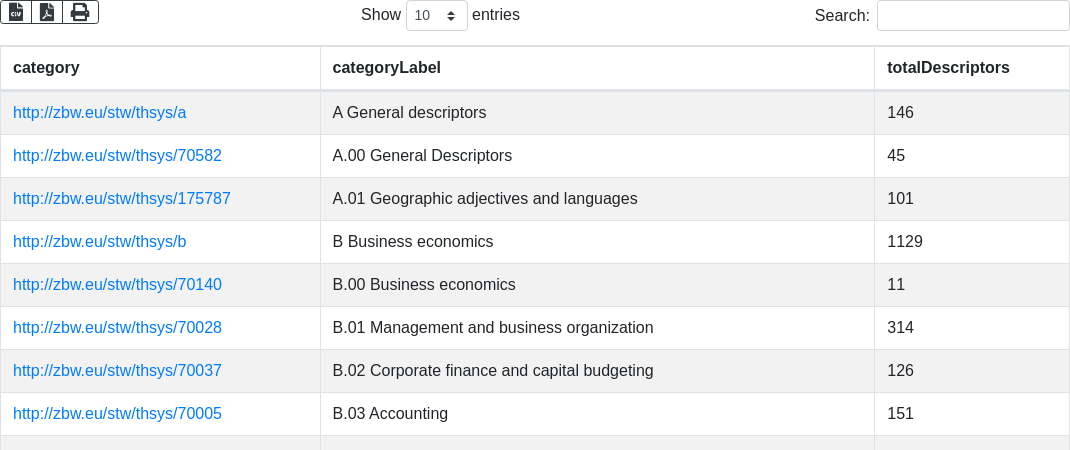This screenshot has width=1070, height=450.
Task: Visit the thsys/70140 link
Action: point(117,285)
